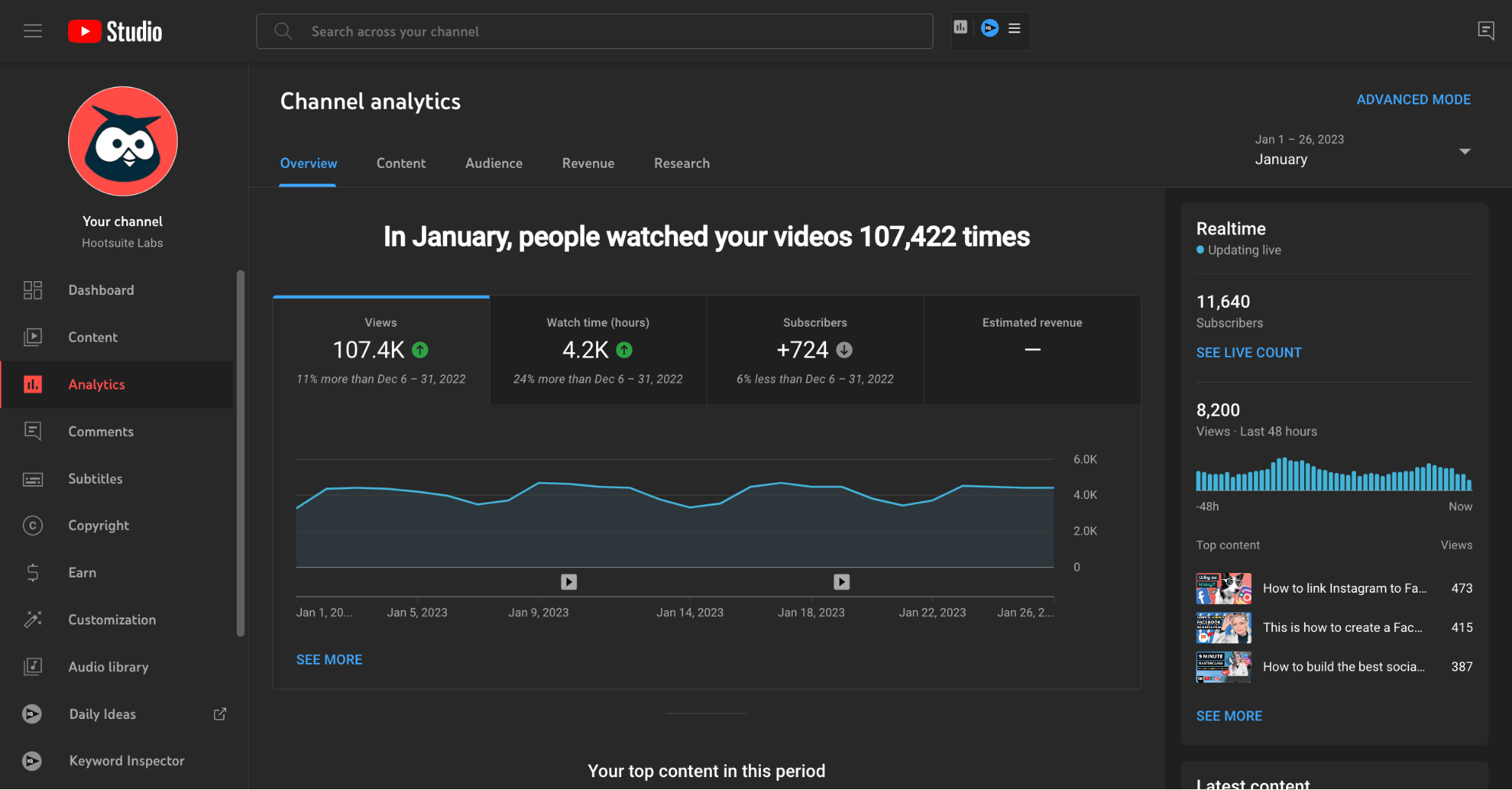Select Content in the left sidebar
1512x790 pixels.
(x=92, y=337)
